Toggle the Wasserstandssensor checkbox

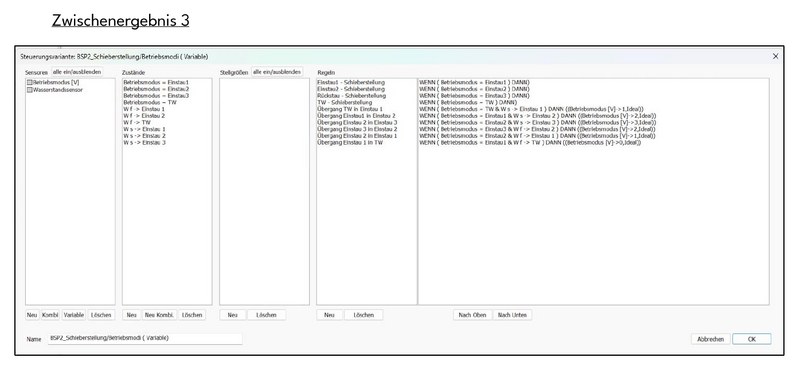30,89
